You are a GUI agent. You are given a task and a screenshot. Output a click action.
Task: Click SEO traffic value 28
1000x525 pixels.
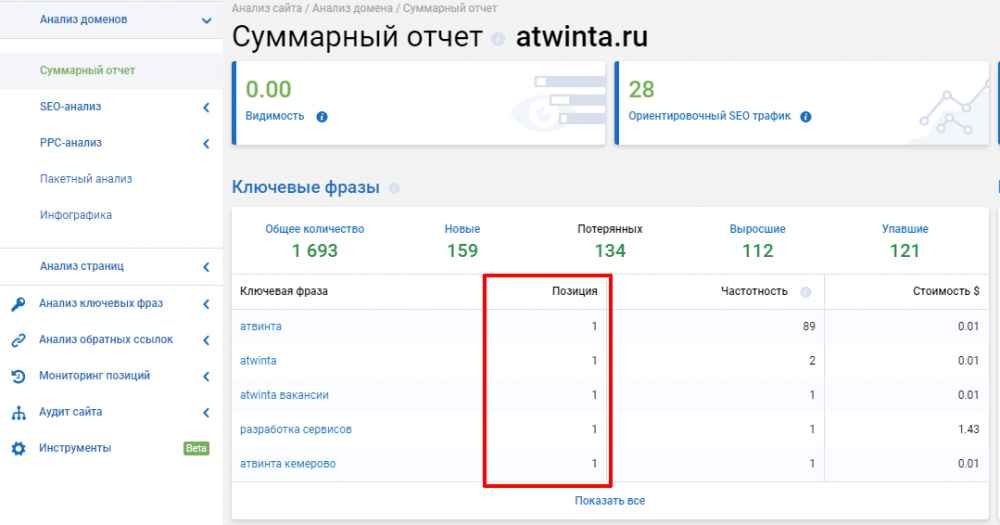pyautogui.click(x=641, y=89)
